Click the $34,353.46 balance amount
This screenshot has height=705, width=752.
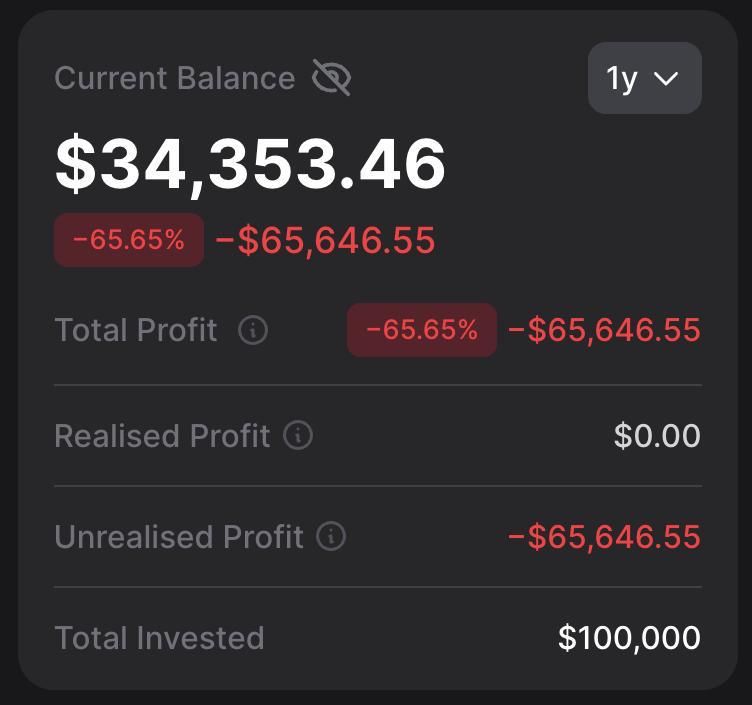tap(250, 164)
